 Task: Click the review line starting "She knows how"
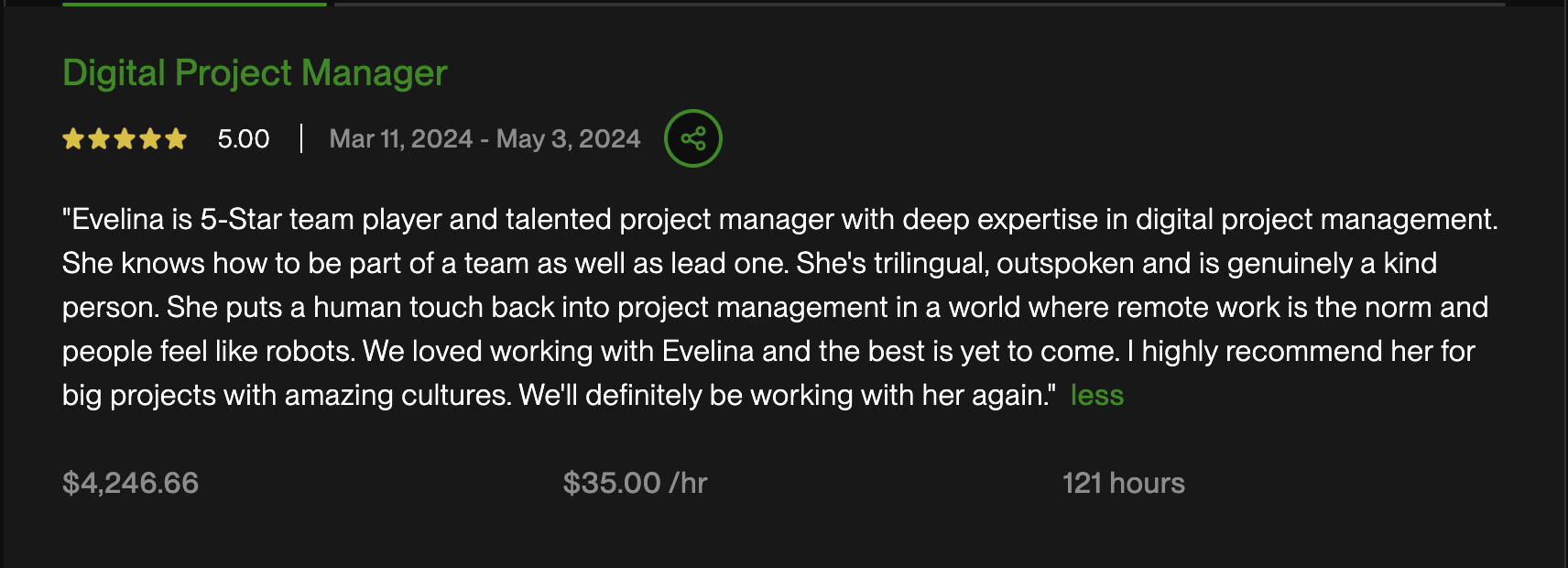748,264
